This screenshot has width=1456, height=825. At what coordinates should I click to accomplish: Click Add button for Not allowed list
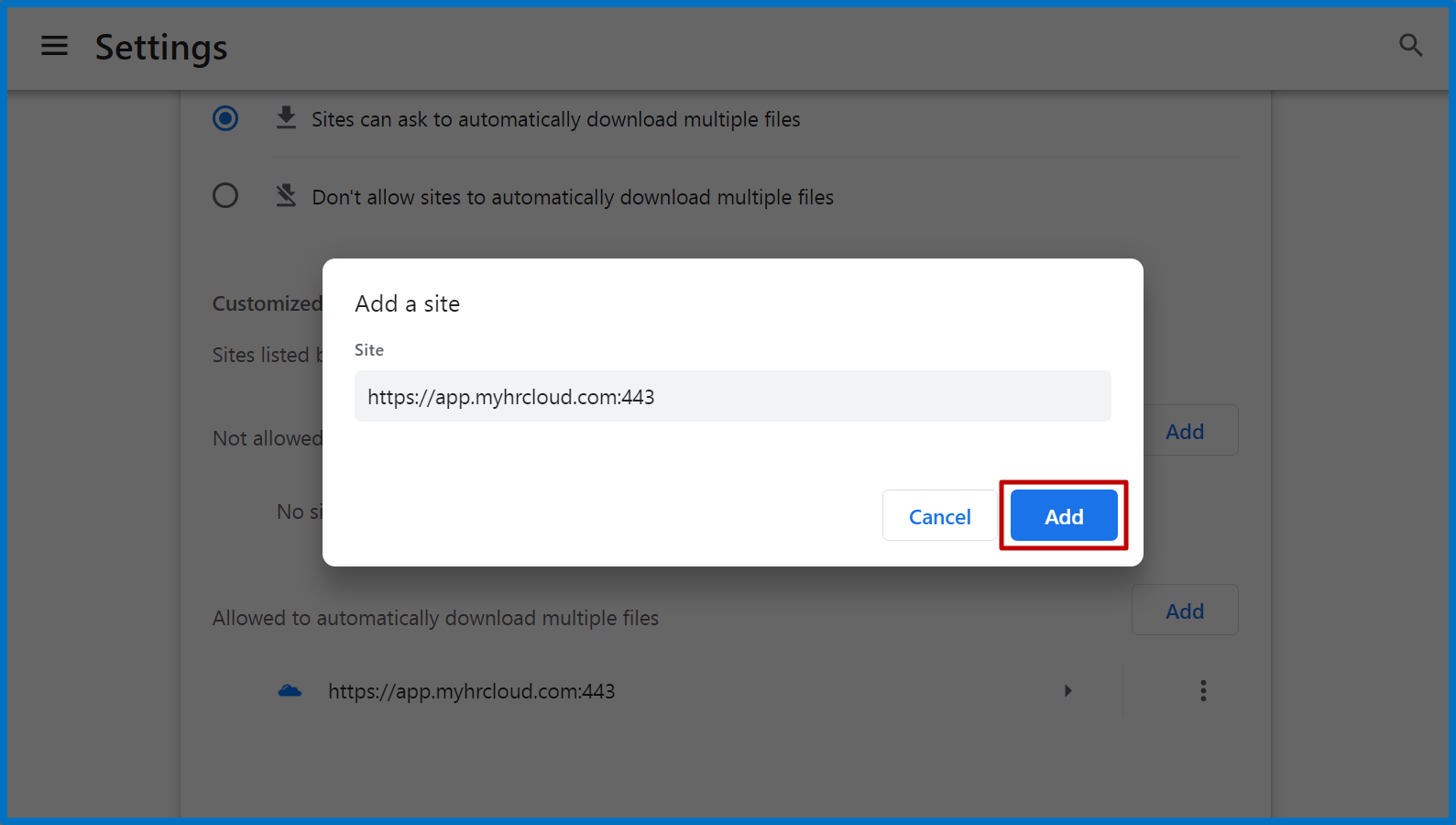[x=1190, y=431]
